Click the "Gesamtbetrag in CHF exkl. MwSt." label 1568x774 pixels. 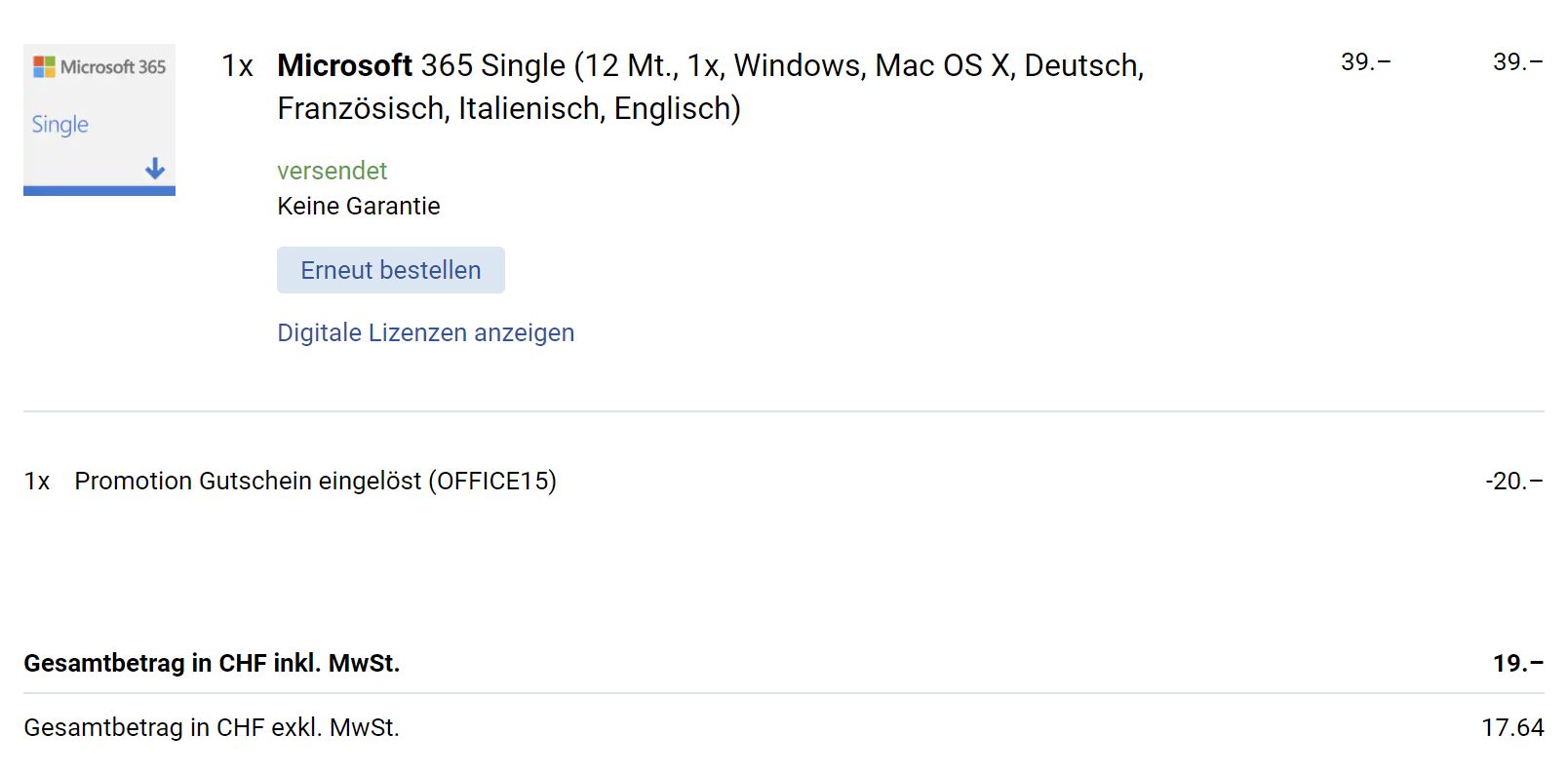[x=212, y=728]
